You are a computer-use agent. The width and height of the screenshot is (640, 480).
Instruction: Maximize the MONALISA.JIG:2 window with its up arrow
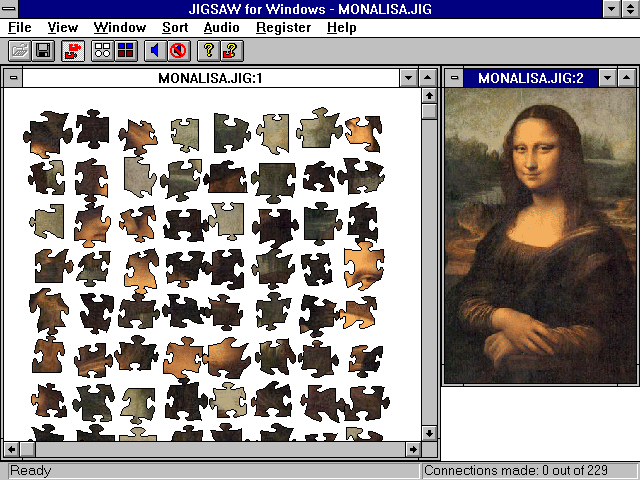click(x=627, y=78)
